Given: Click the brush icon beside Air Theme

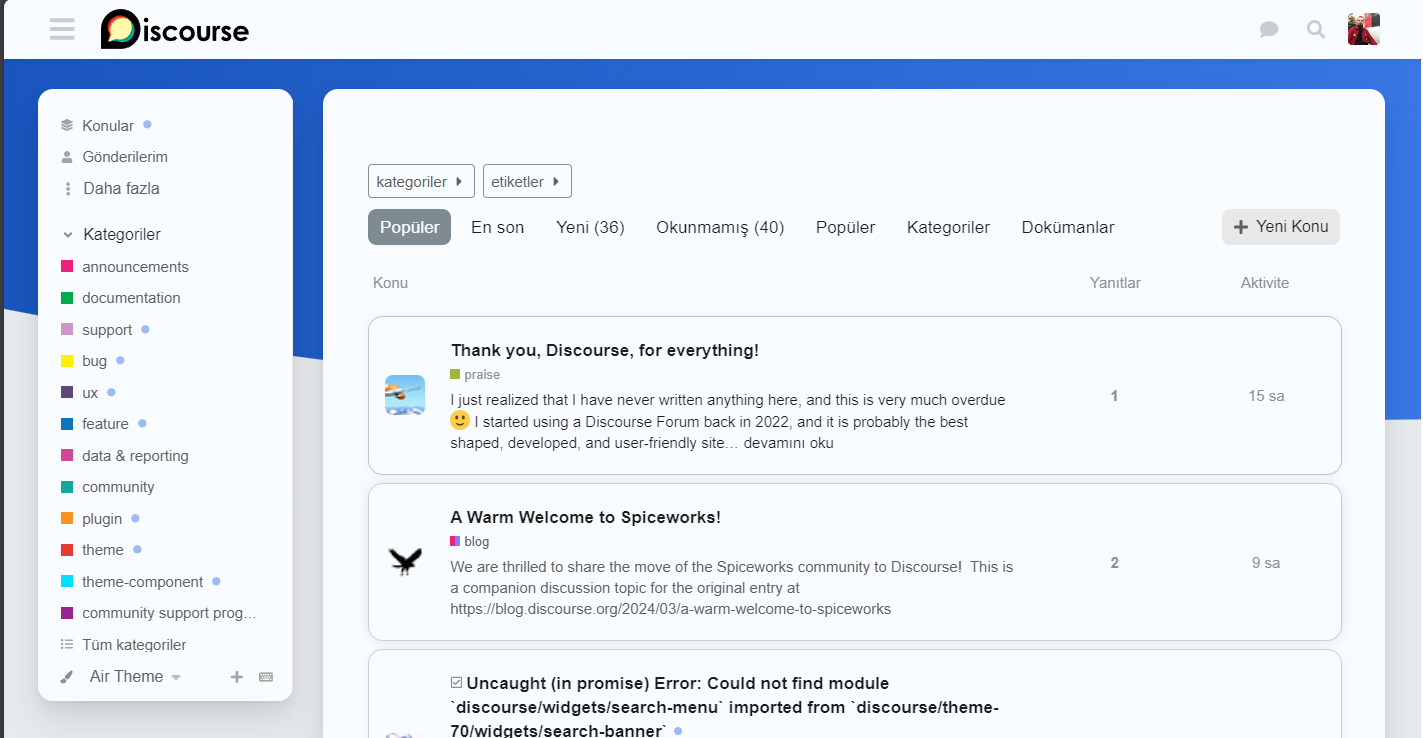Looking at the screenshot, I should (x=67, y=677).
